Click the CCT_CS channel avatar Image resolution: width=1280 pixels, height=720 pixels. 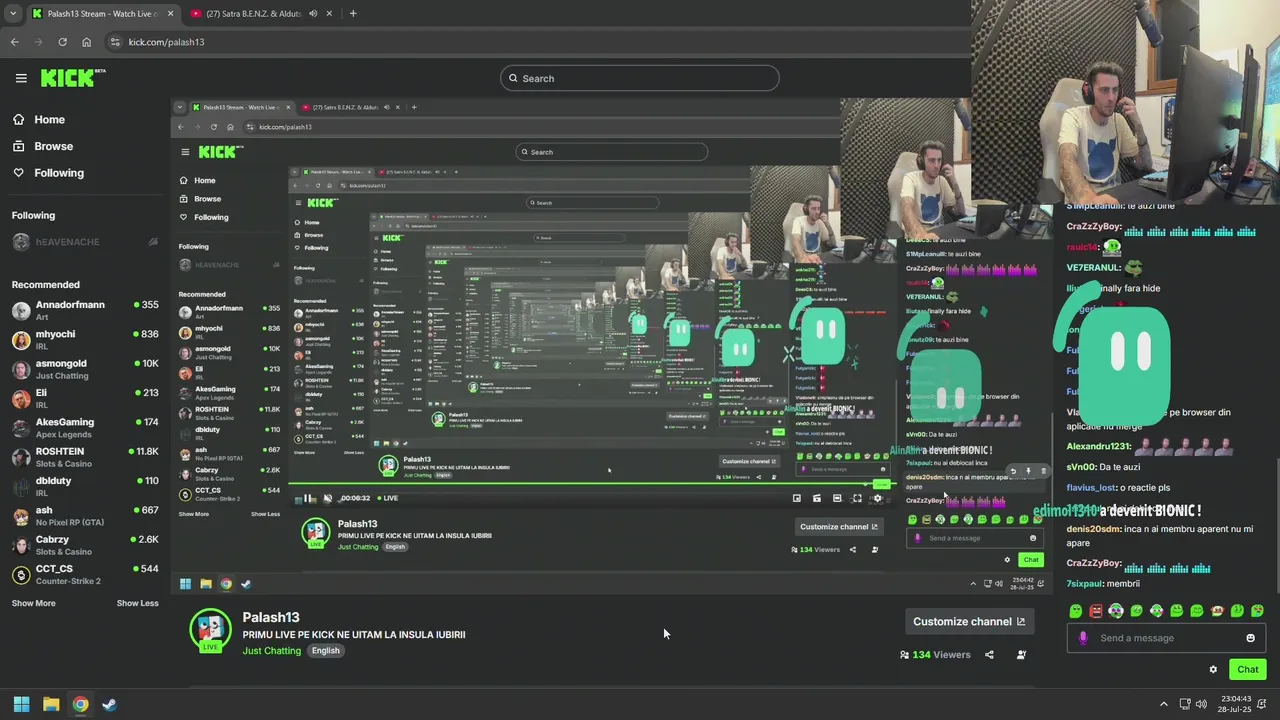pos(21,574)
